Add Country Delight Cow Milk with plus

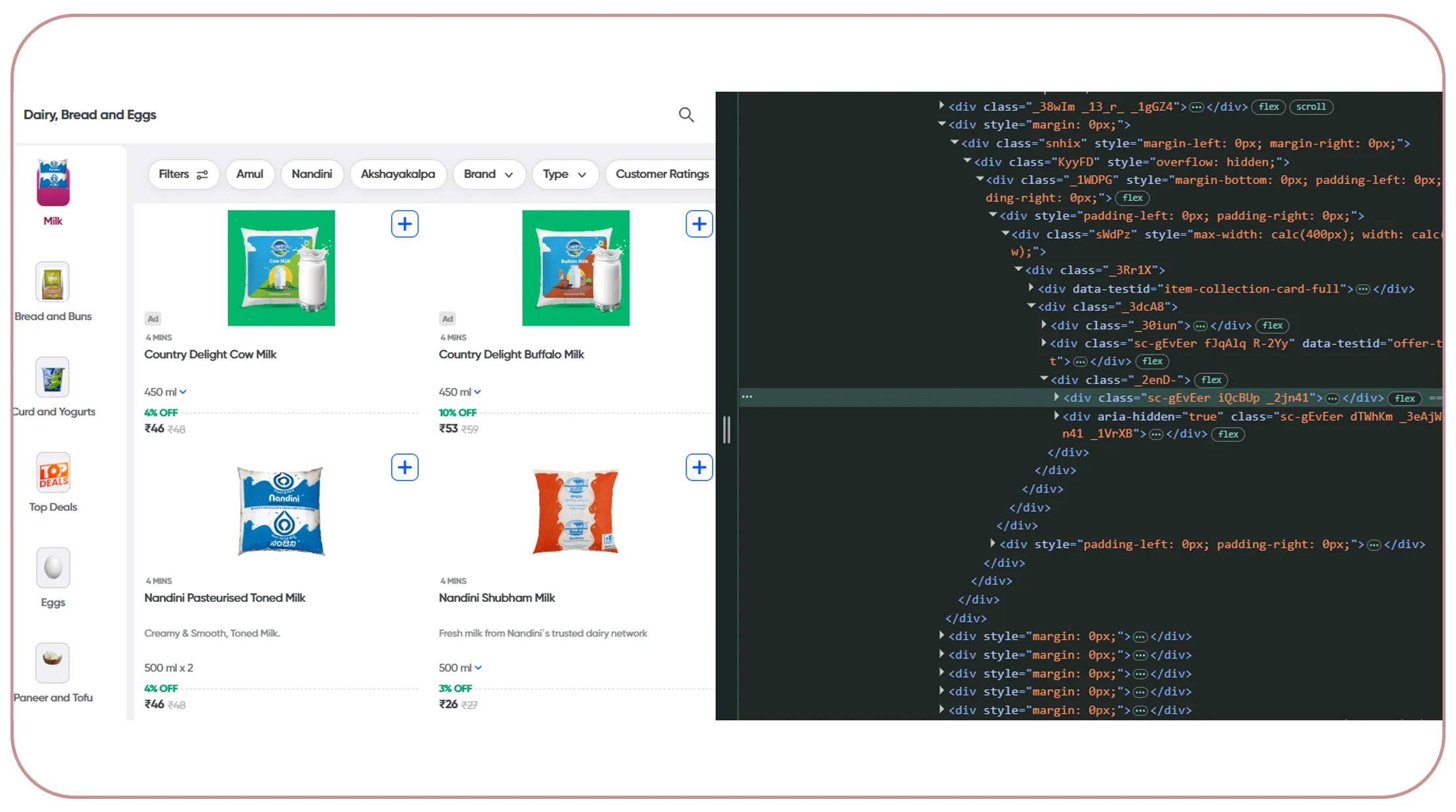(x=405, y=224)
